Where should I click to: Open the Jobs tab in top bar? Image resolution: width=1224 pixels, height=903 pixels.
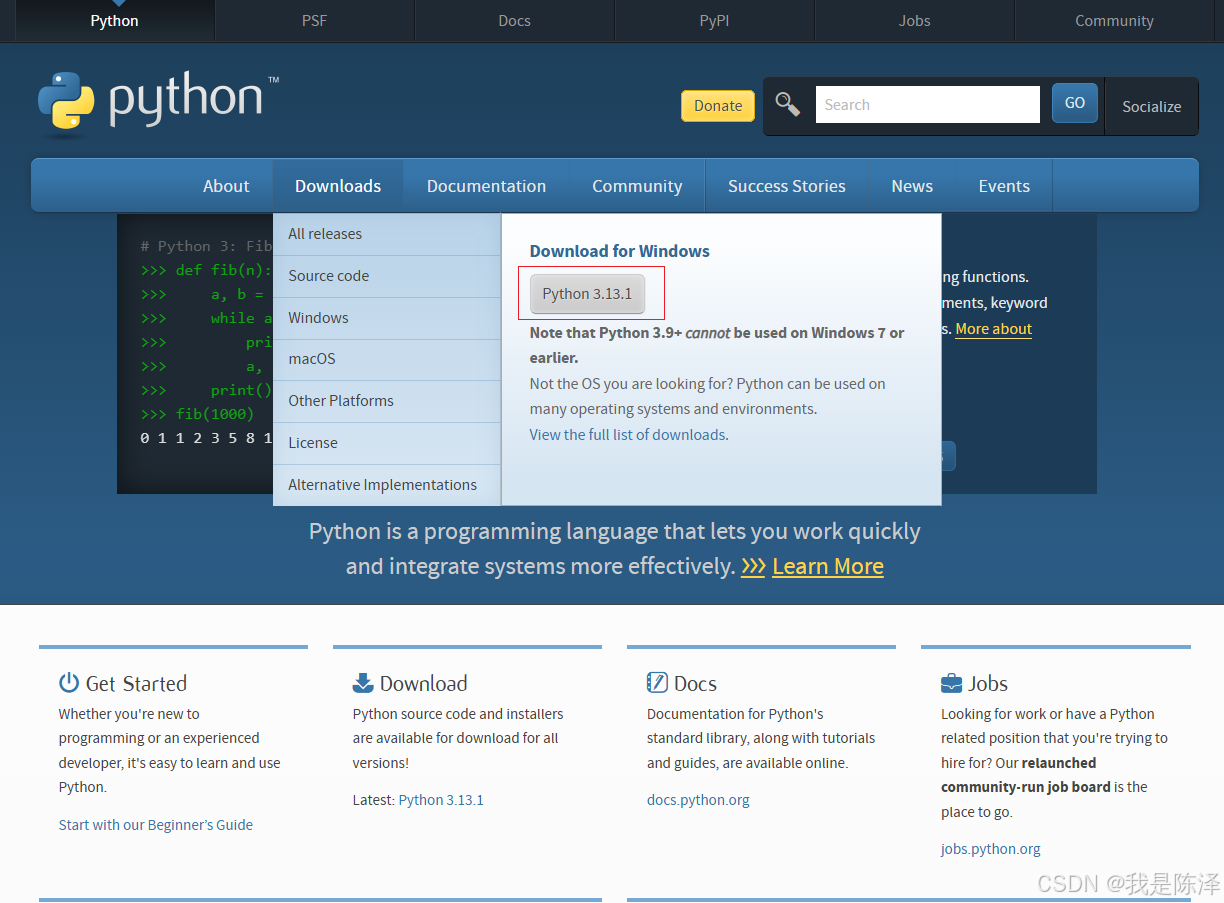point(915,21)
